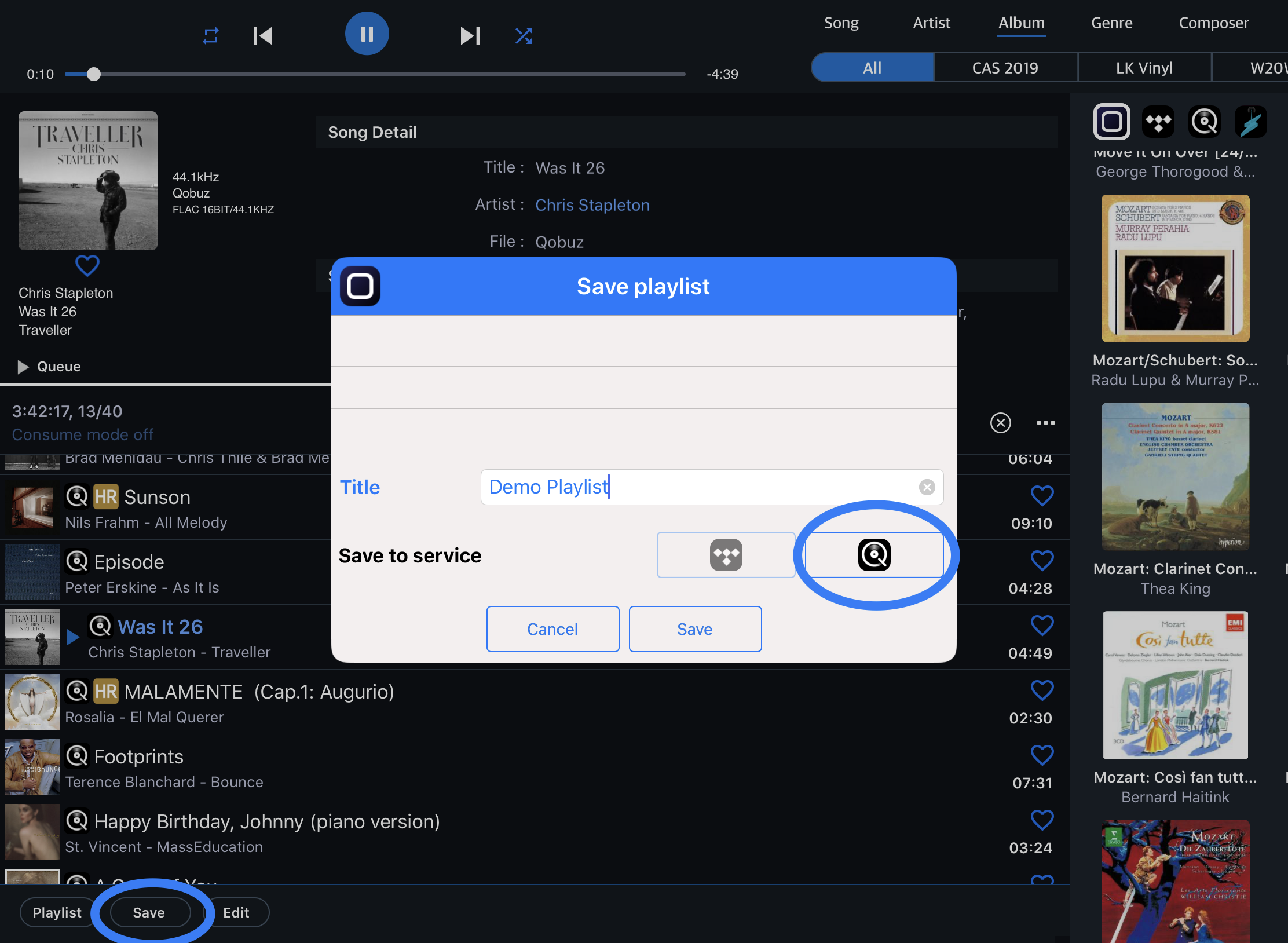Click Qobuz icon beside Sunson
Viewport: 1288px width, 943px height.
(x=77, y=496)
